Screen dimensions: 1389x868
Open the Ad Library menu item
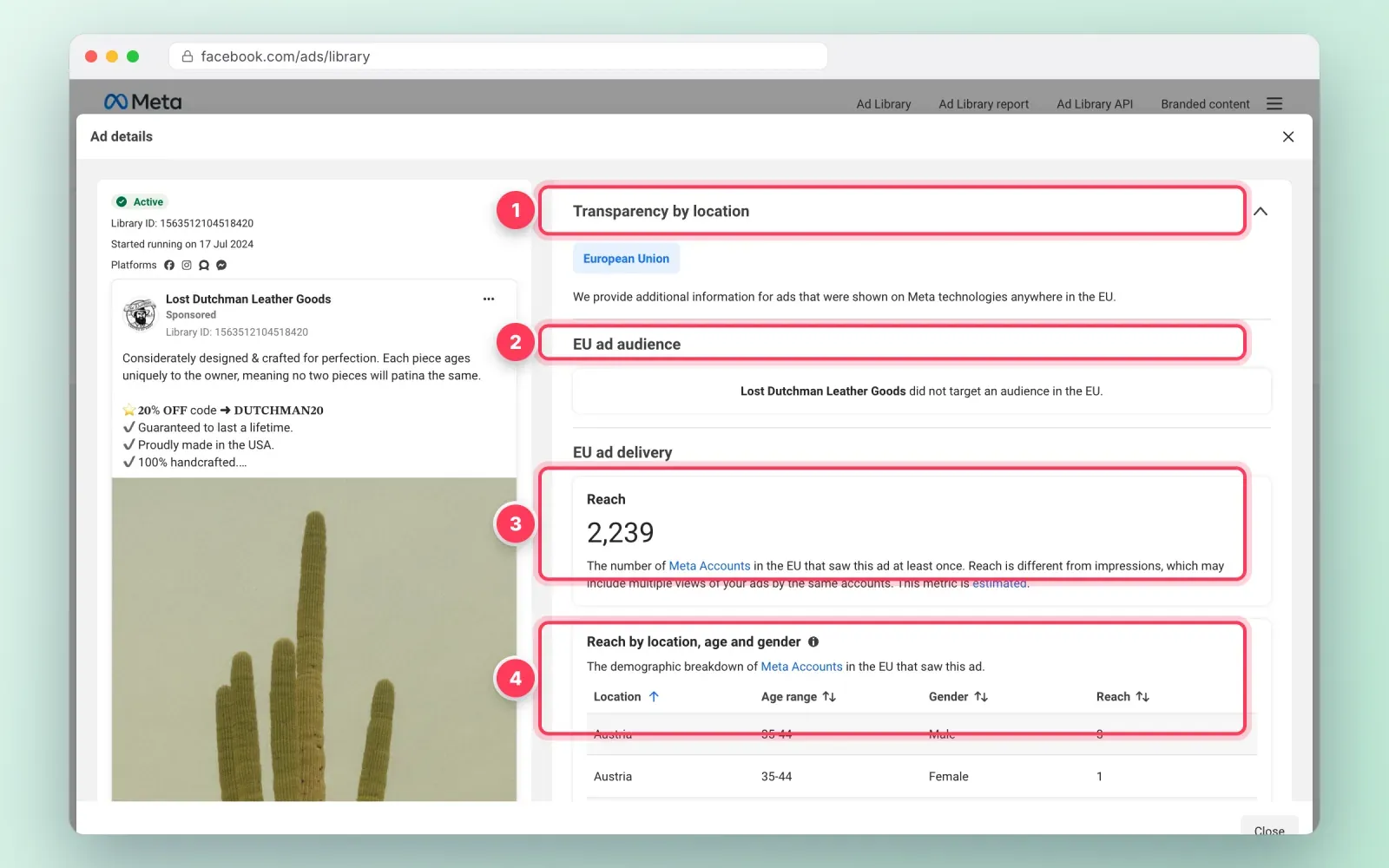coord(884,104)
